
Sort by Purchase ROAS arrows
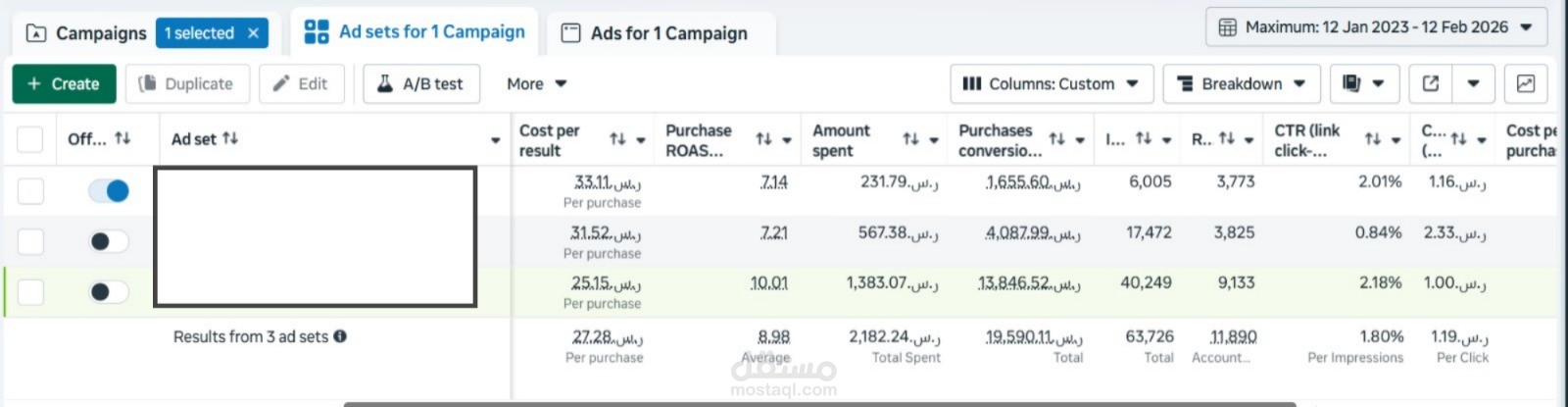(x=763, y=139)
